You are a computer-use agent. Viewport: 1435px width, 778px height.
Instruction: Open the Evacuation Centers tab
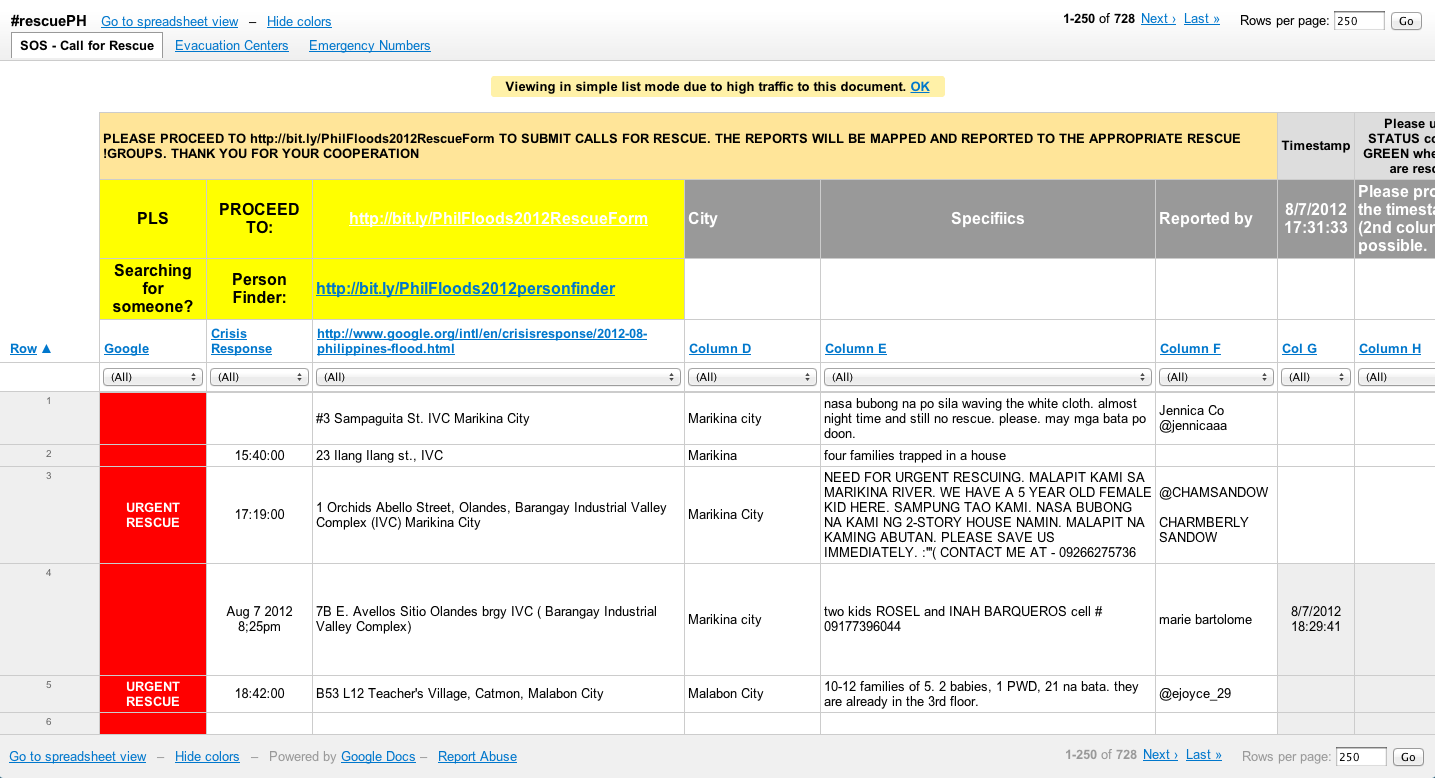tap(231, 46)
